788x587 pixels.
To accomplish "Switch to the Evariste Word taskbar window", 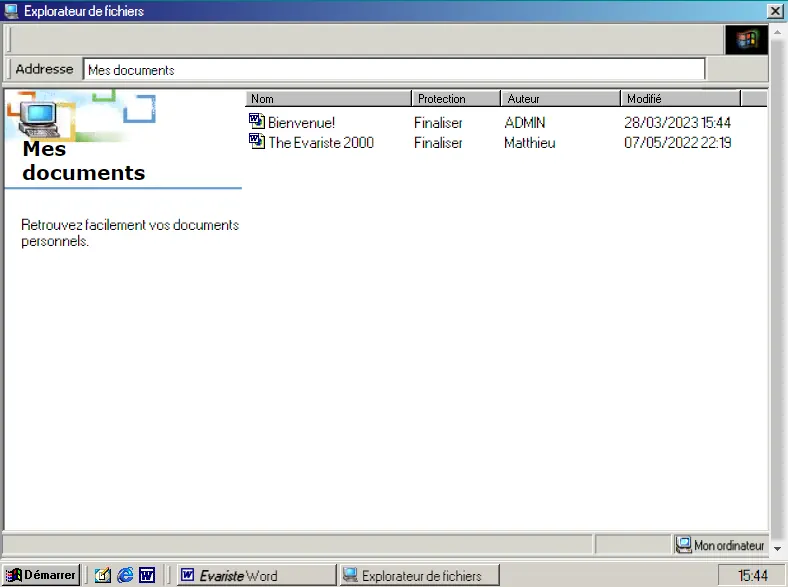I will pyautogui.click(x=256, y=575).
